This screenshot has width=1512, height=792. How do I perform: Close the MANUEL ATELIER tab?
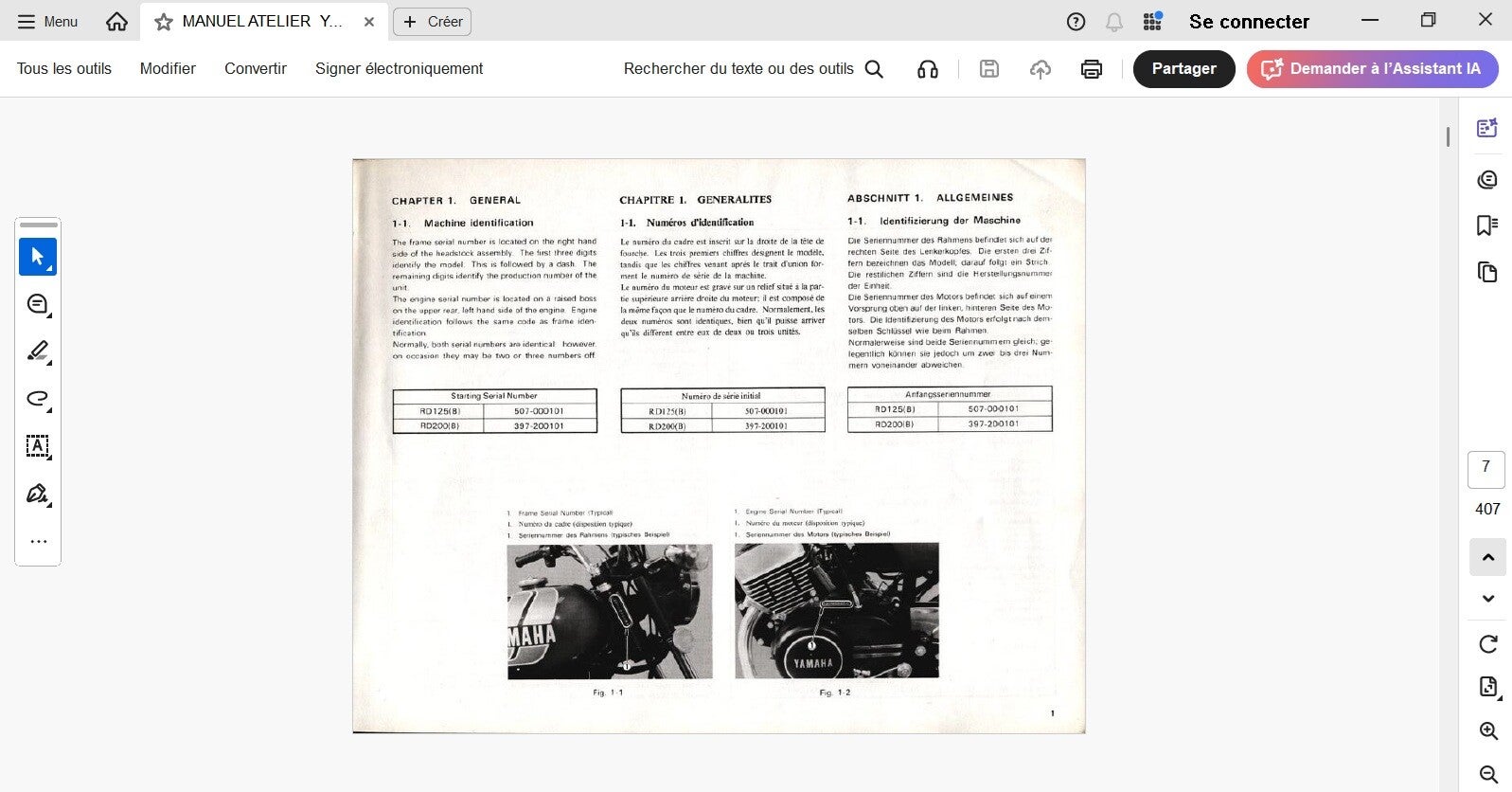point(369,22)
